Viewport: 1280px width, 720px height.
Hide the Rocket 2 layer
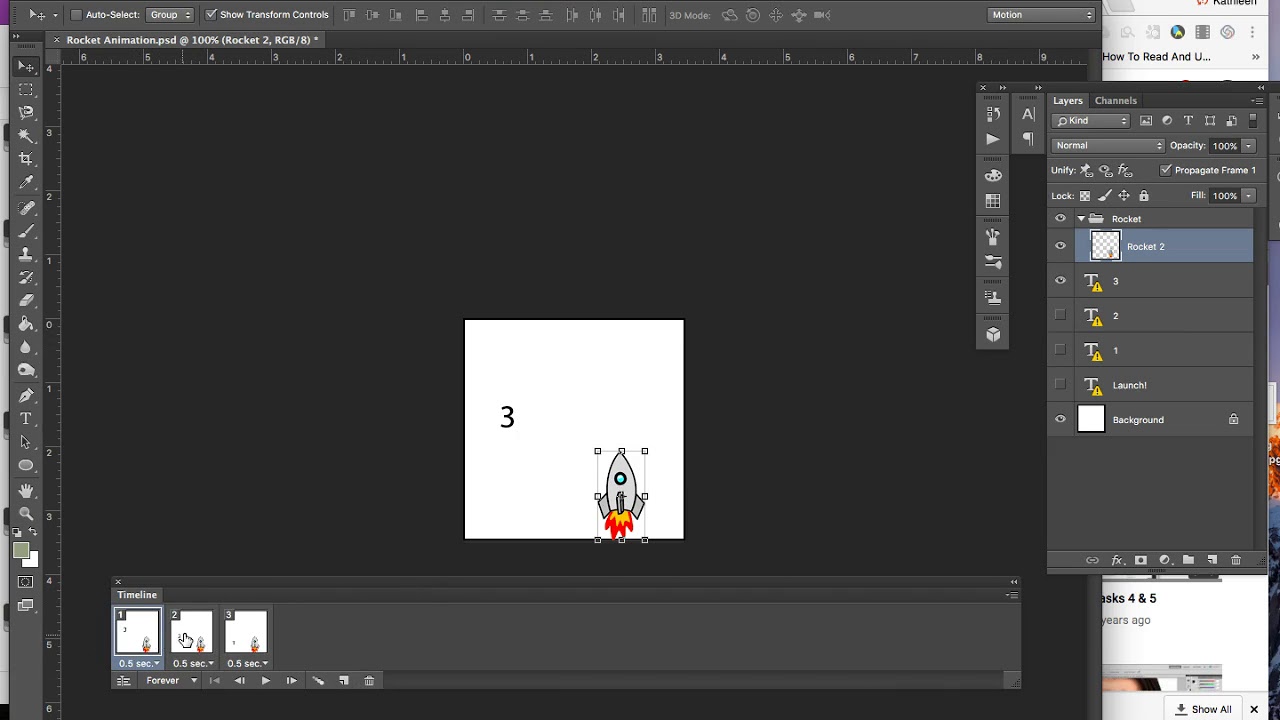(x=1060, y=246)
